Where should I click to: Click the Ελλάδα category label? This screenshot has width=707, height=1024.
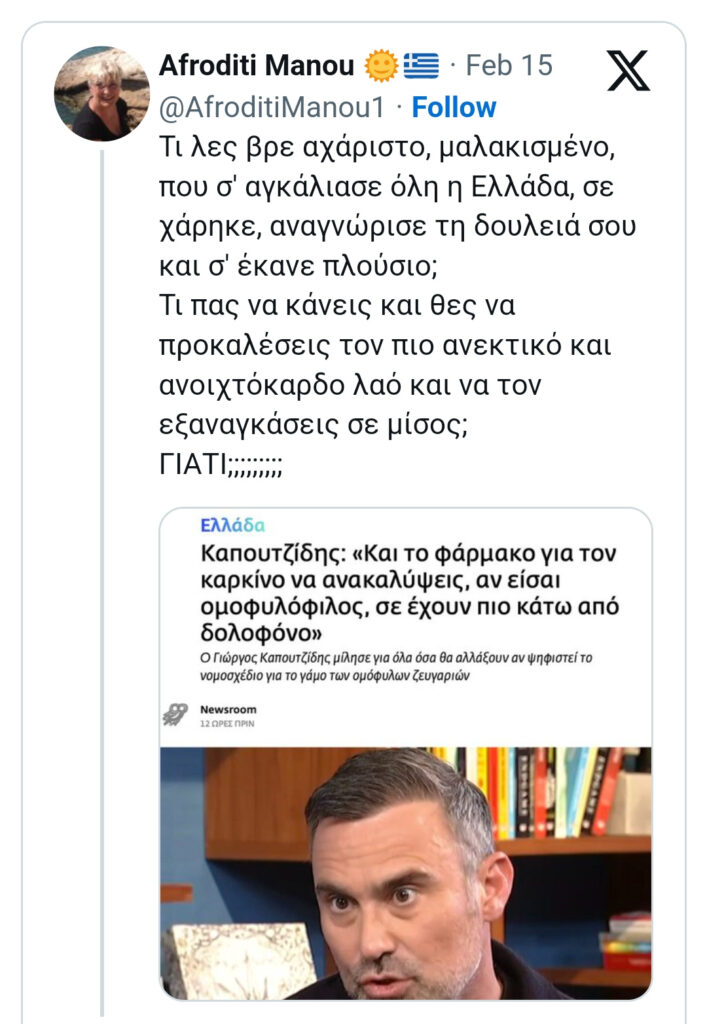click(x=232, y=526)
